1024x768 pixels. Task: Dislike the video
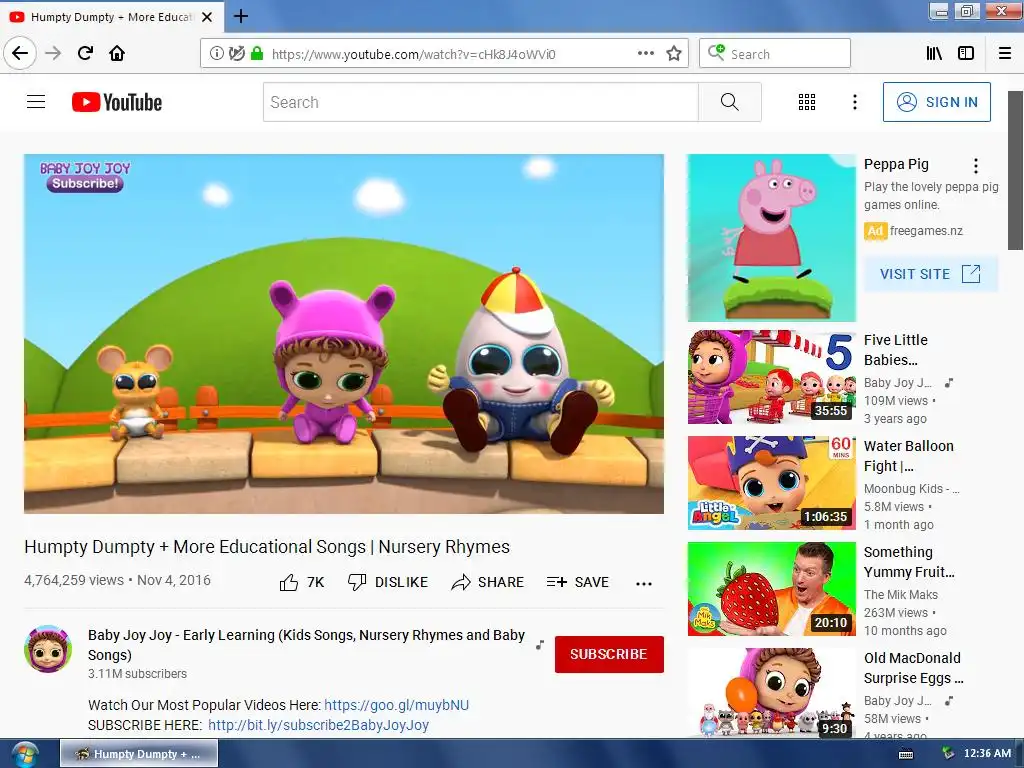387,582
